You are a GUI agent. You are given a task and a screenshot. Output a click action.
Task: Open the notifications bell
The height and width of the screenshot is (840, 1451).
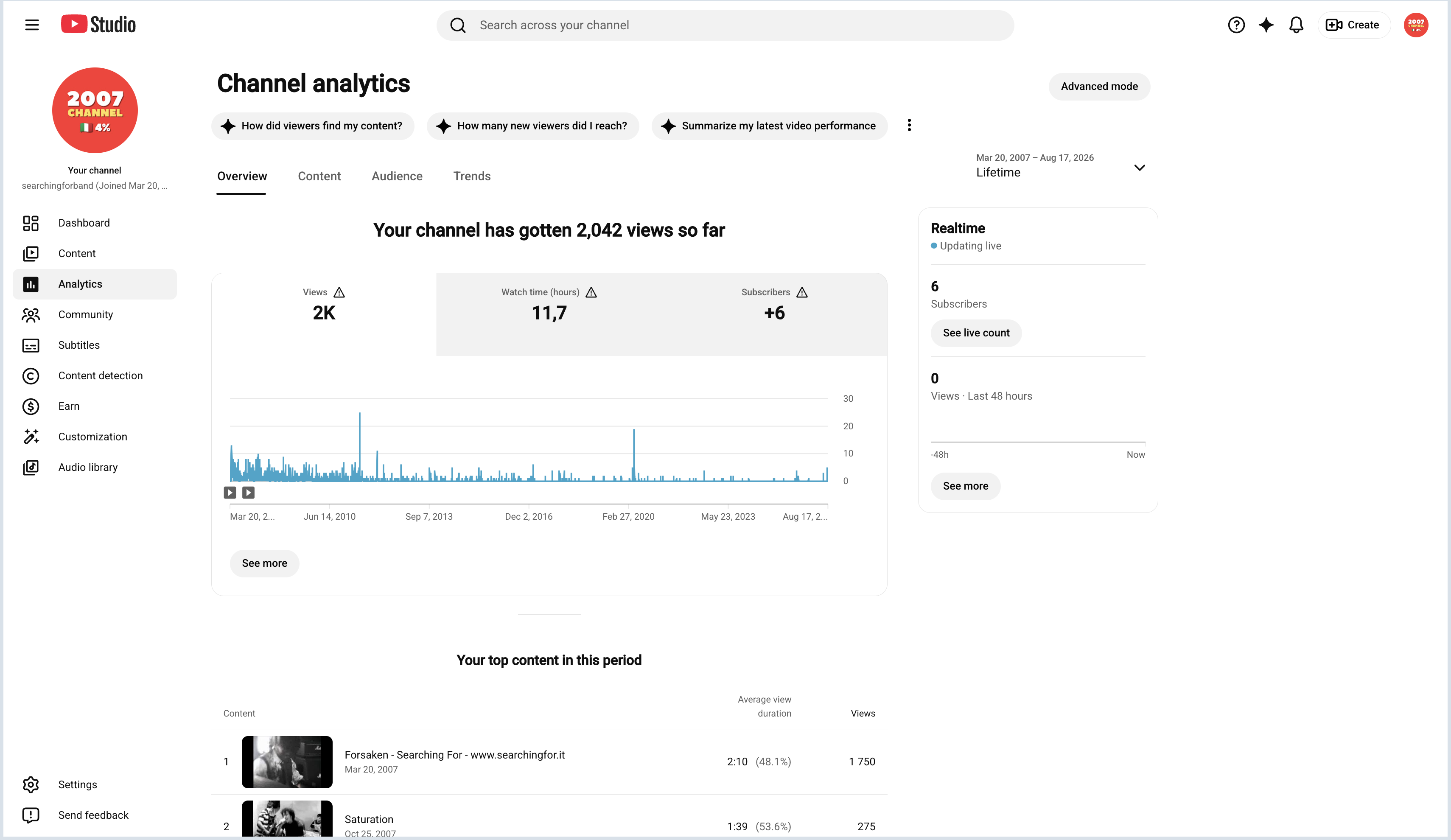[1296, 25]
